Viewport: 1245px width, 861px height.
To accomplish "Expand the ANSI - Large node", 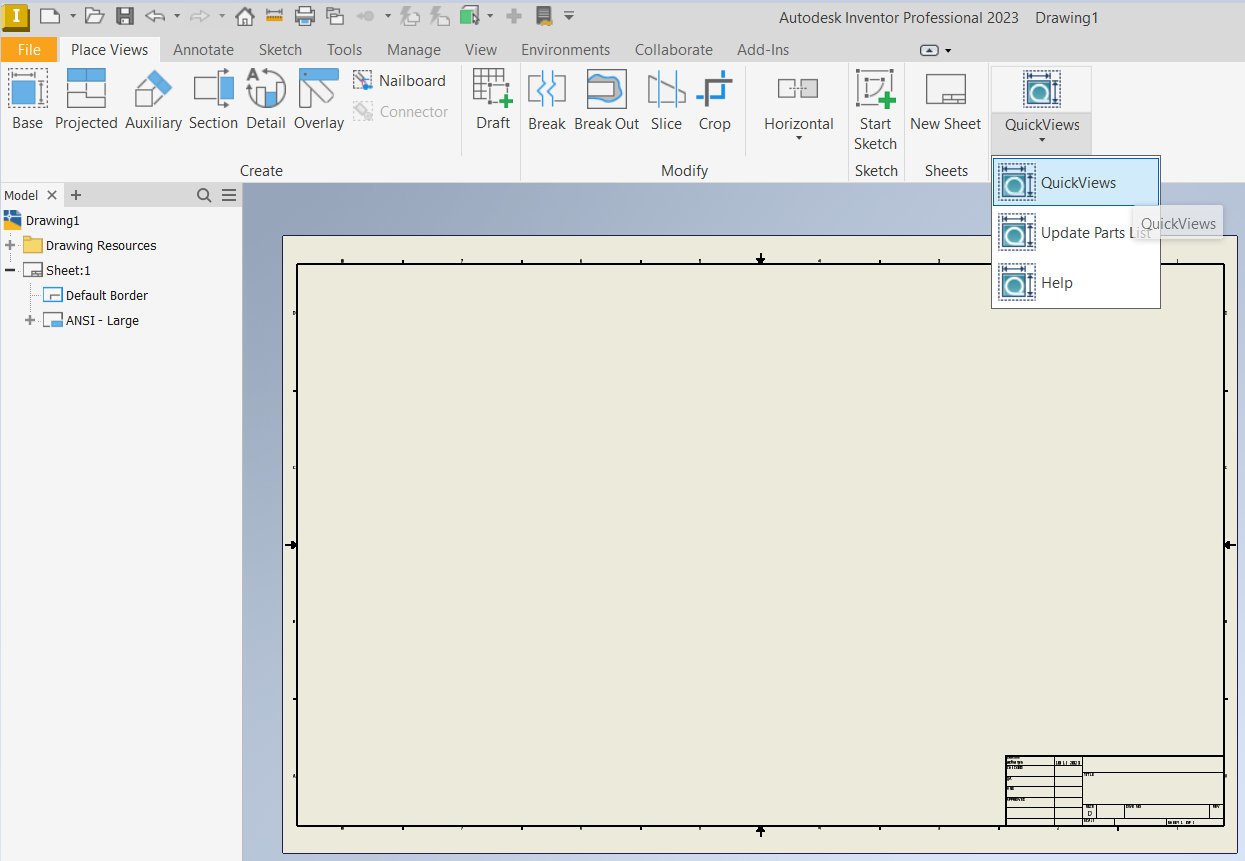I will tap(30, 321).
